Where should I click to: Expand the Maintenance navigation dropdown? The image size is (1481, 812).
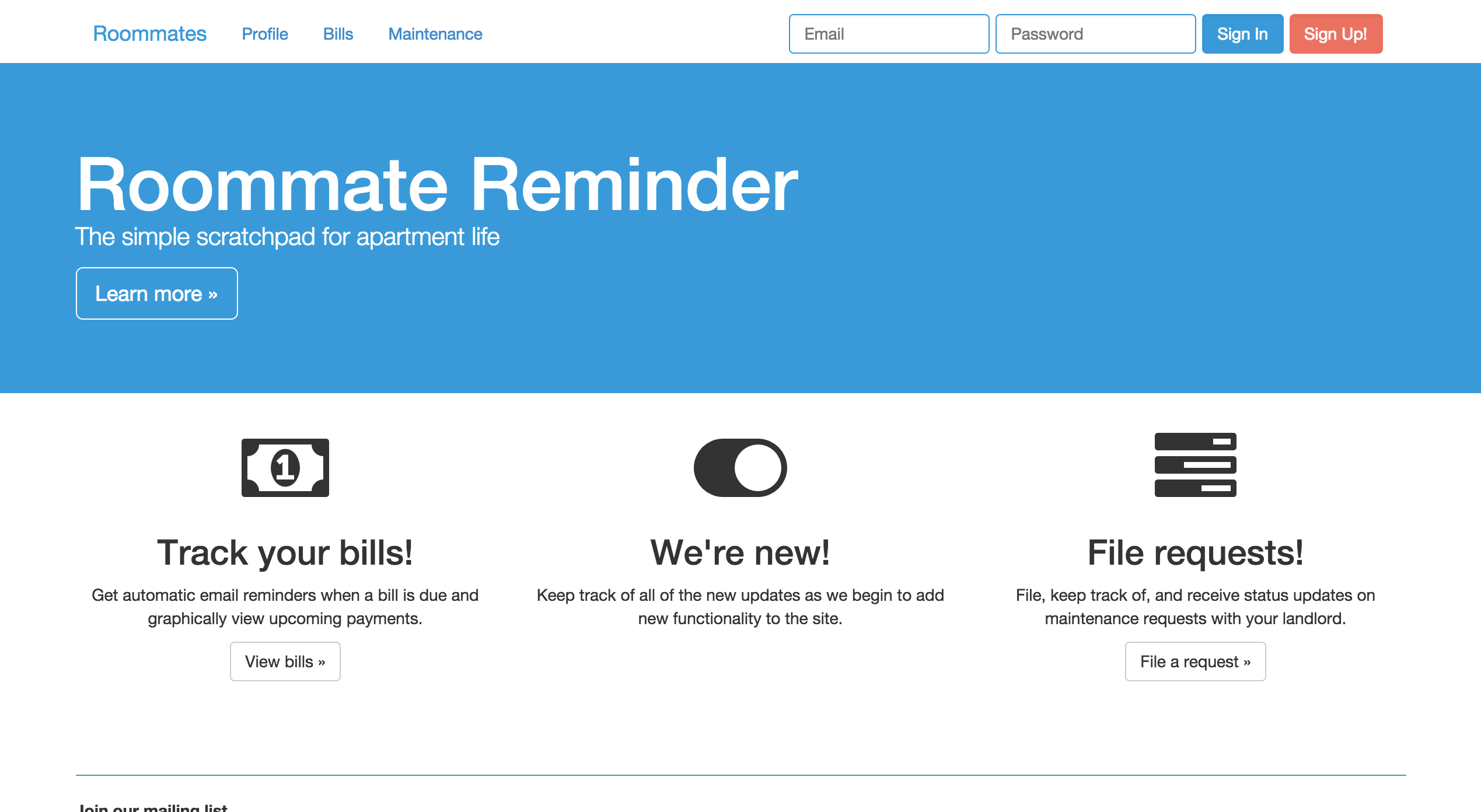click(x=435, y=34)
